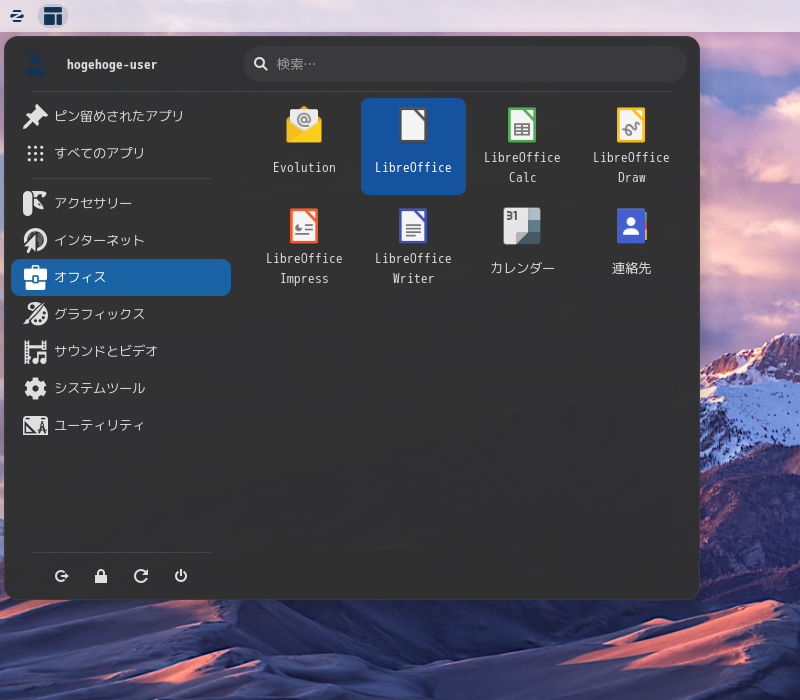Viewport: 800px width, 700px height.
Task: Select the システムツール category
Action: 121,389
